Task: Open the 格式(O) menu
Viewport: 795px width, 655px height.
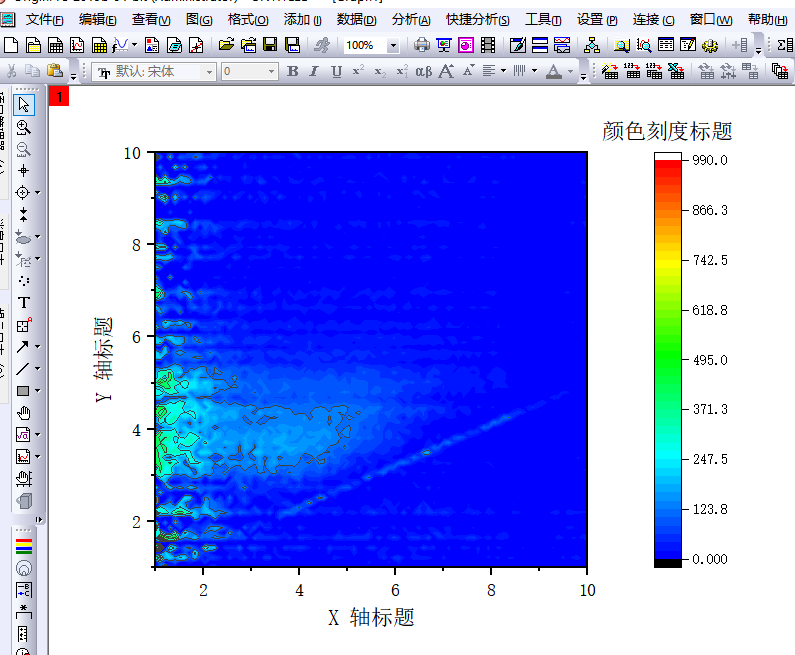Action: [248, 20]
